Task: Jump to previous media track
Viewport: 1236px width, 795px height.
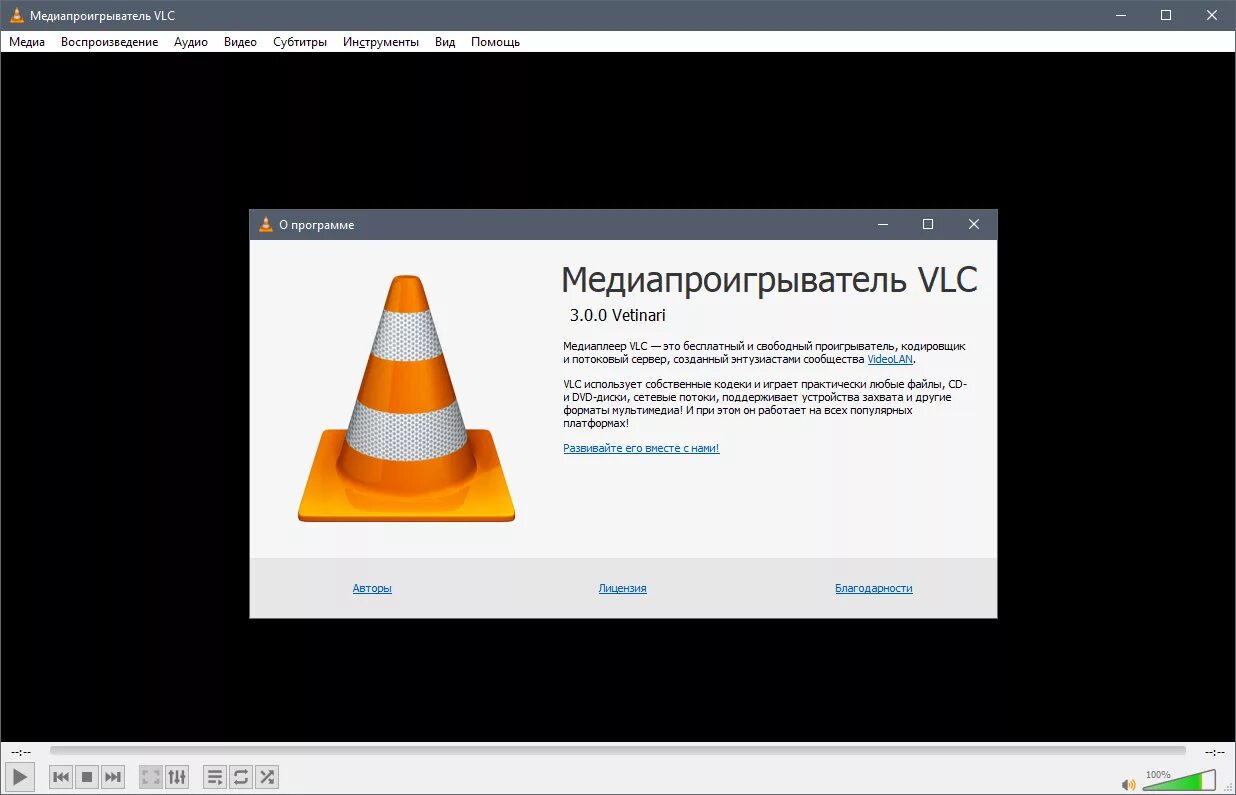Action: tap(61, 776)
